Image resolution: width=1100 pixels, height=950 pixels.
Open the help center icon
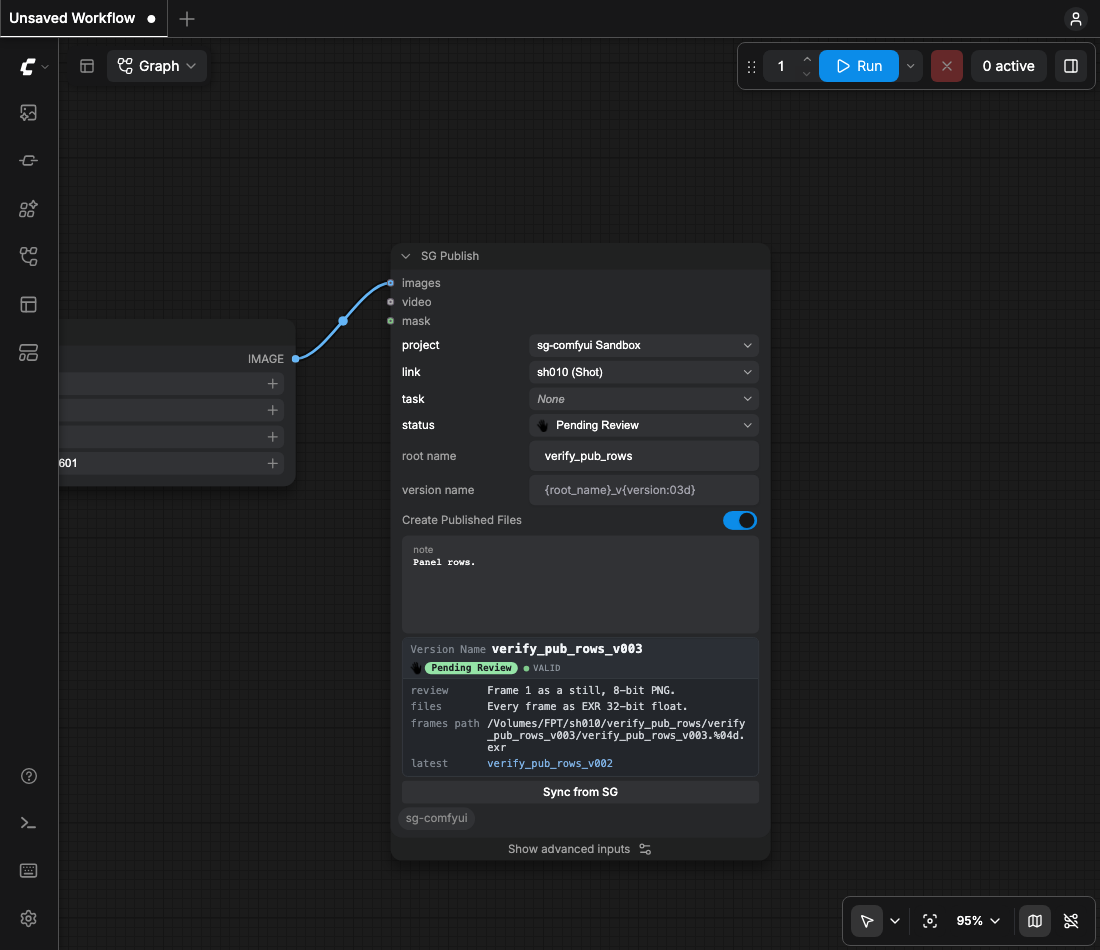(x=29, y=776)
